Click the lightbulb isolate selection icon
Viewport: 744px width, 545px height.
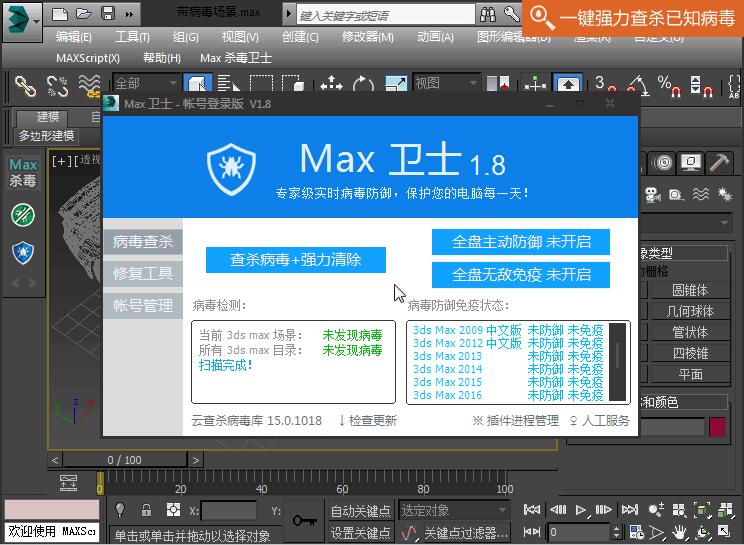(x=120, y=510)
